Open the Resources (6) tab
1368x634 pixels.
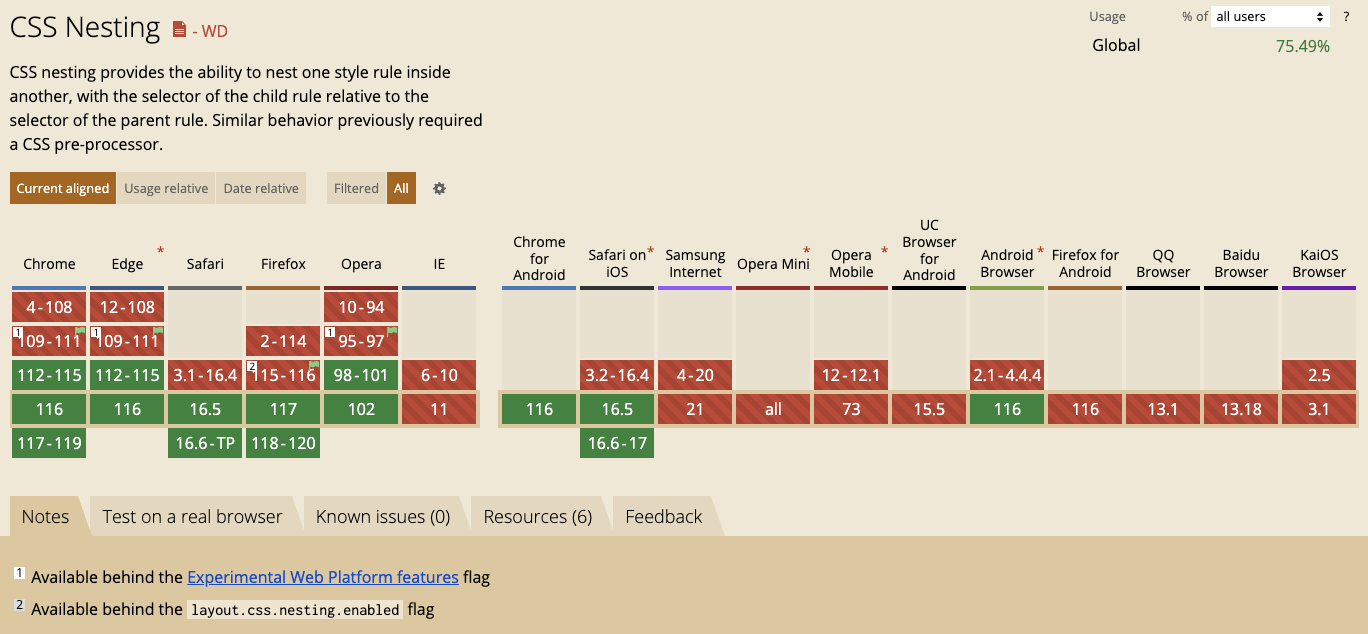tap(538, 516)
